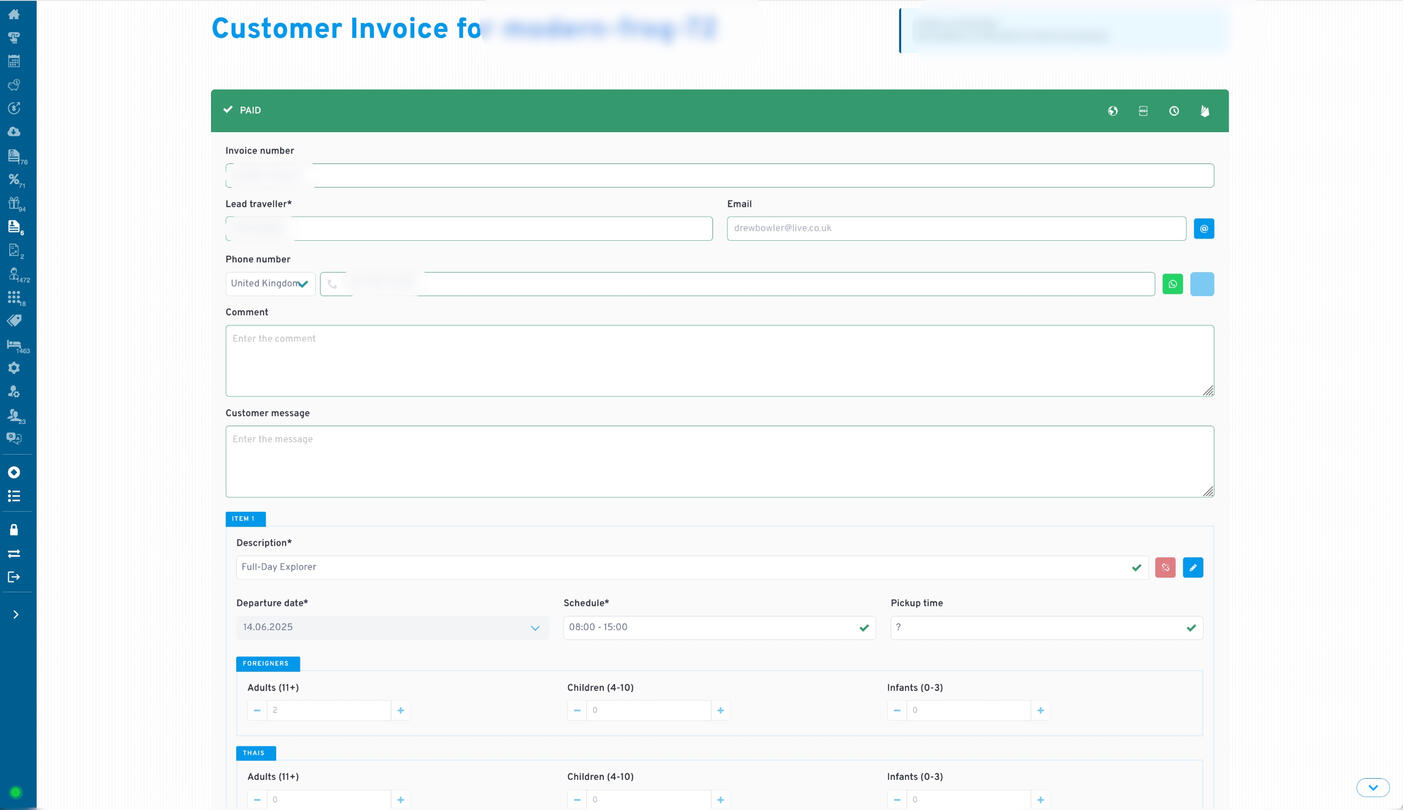Viewport: 1403px width, 810px height.
Task: Select the discounts percent icon in sidebar
Action: (14, 179)
